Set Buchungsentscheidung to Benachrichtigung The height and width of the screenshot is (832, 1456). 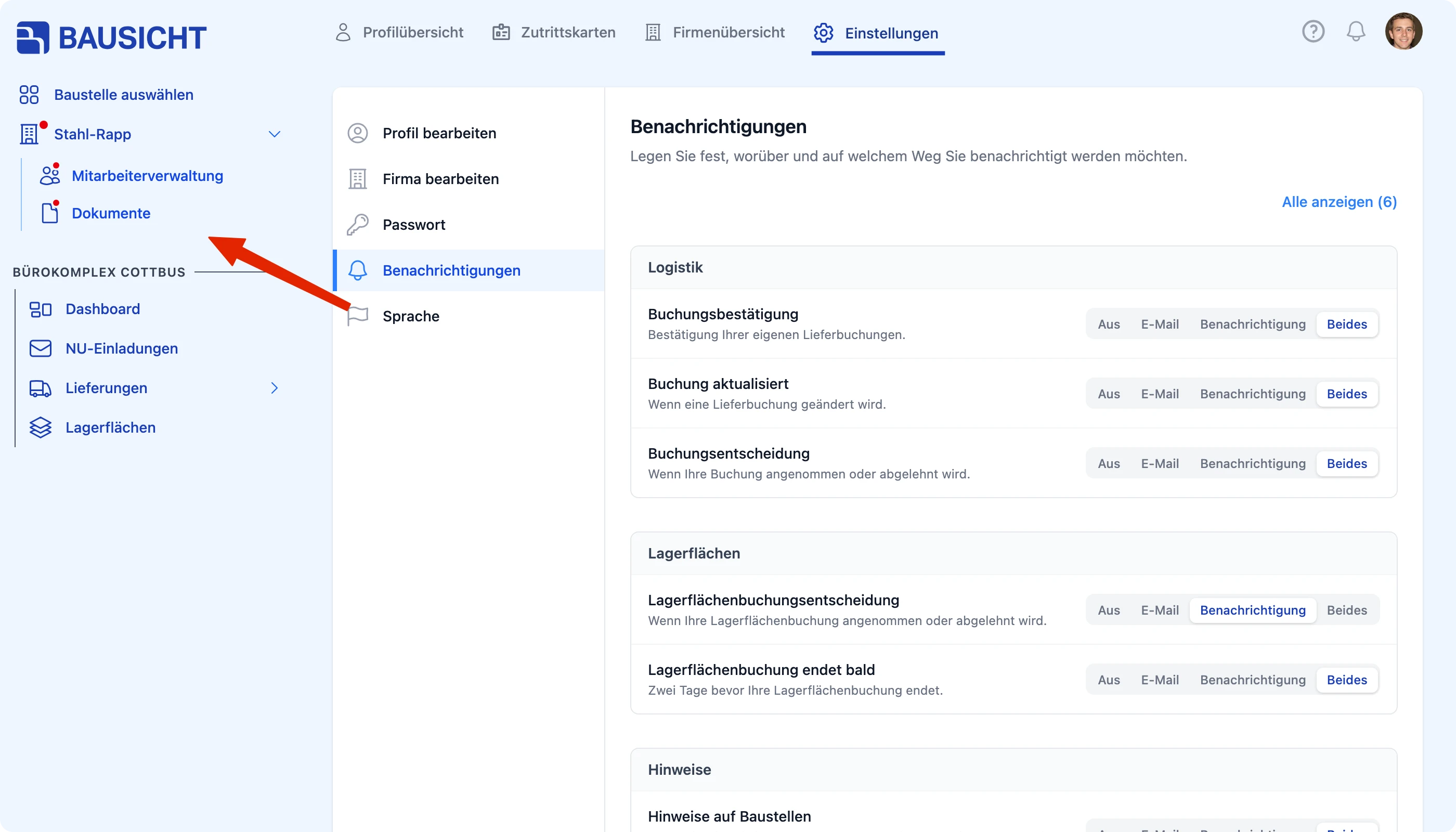tap(1253, 463)
